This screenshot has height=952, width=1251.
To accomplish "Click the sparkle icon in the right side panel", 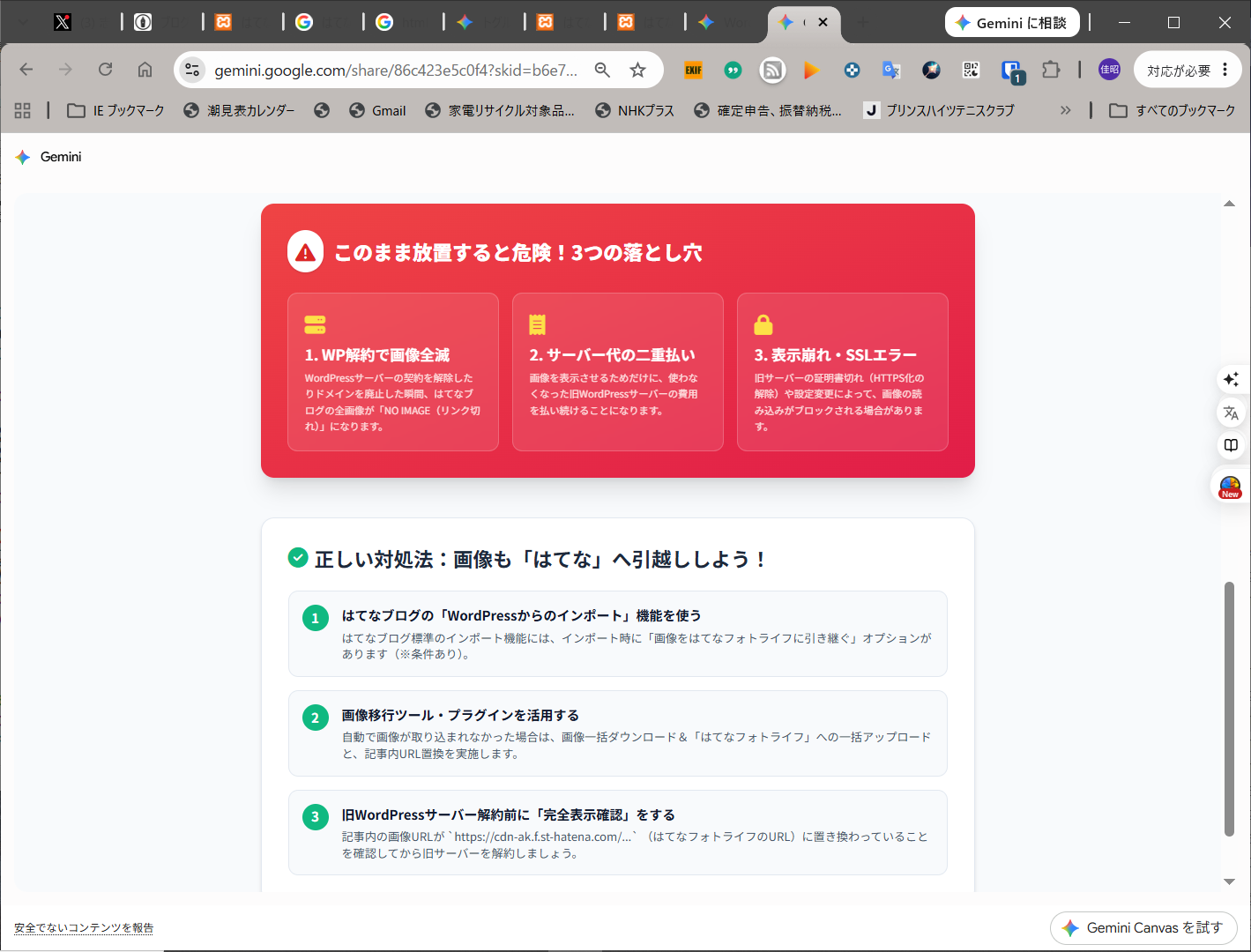I will tap(1231, 379).
